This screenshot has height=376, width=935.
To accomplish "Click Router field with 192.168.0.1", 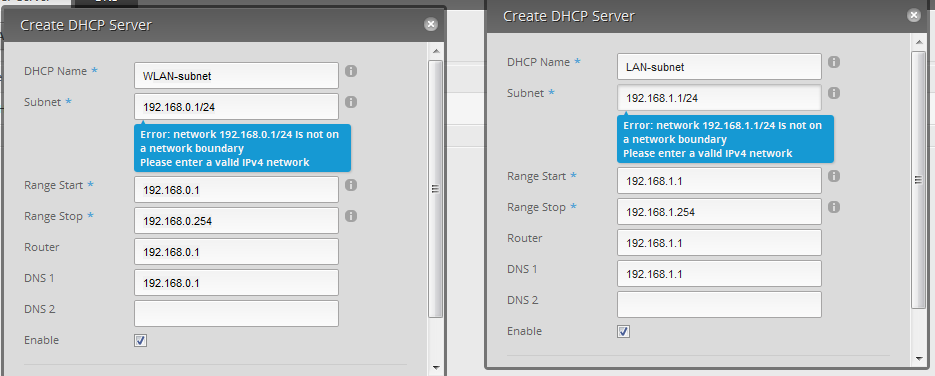I will [237, 251].
